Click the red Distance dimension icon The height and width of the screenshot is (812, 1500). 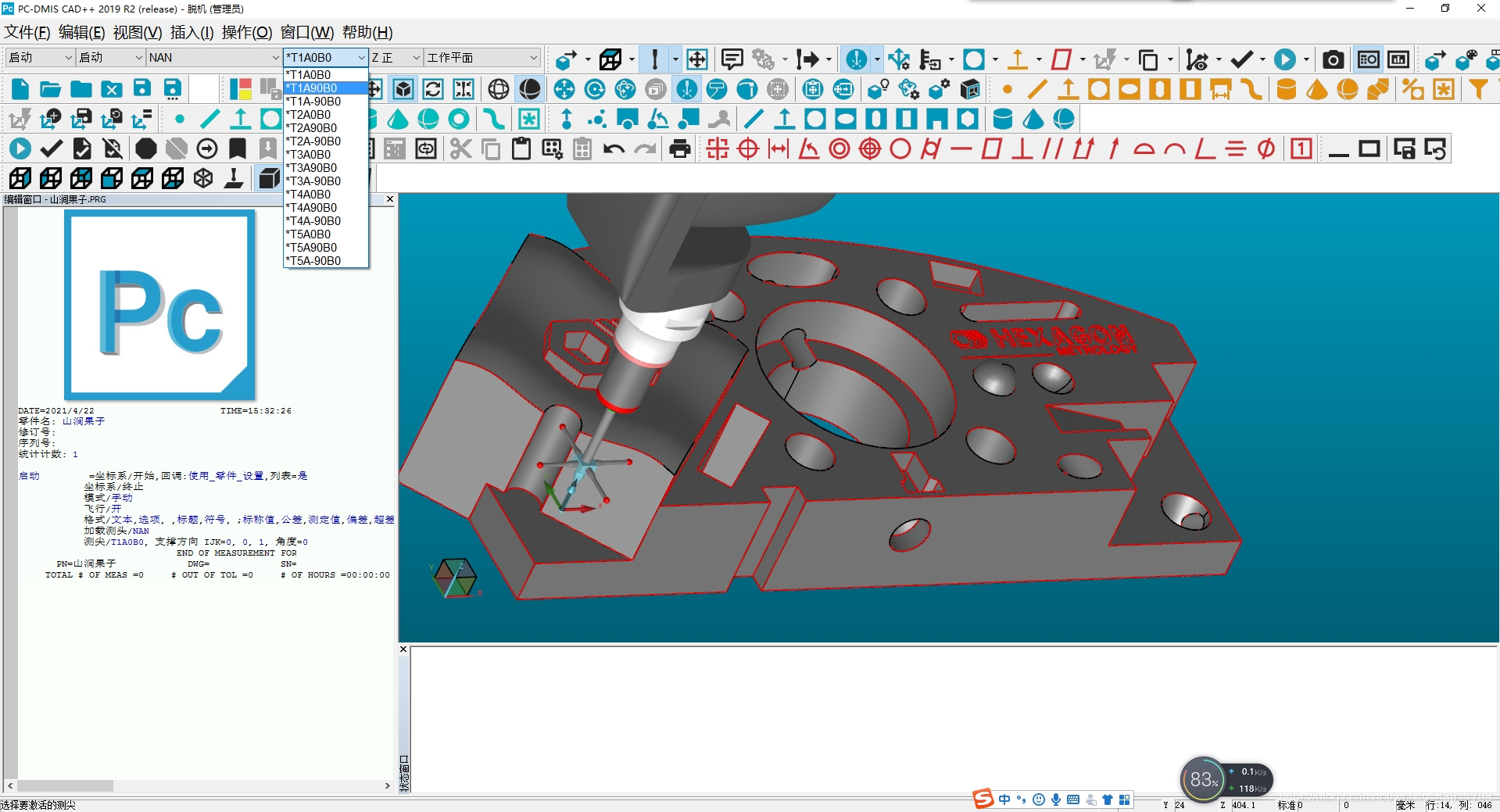[779, 148]
